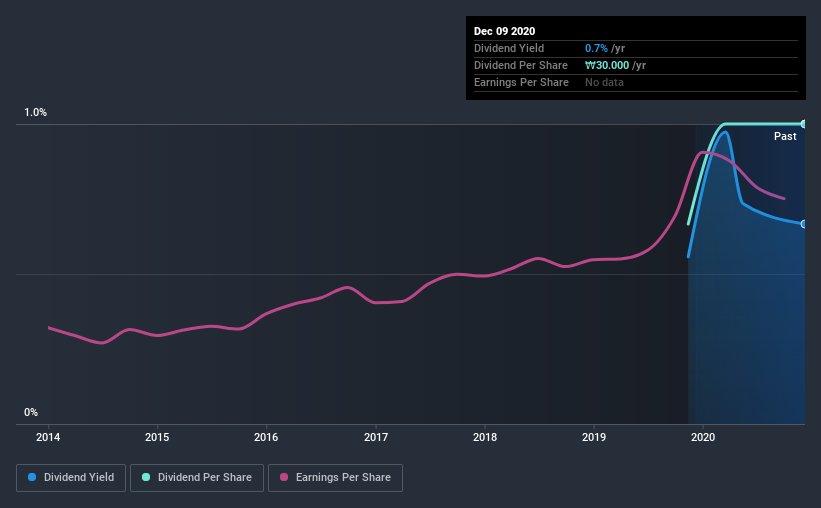Click the pink Earnings Per Share legend dot
The image size is (821, 508).
pos(284,477)
